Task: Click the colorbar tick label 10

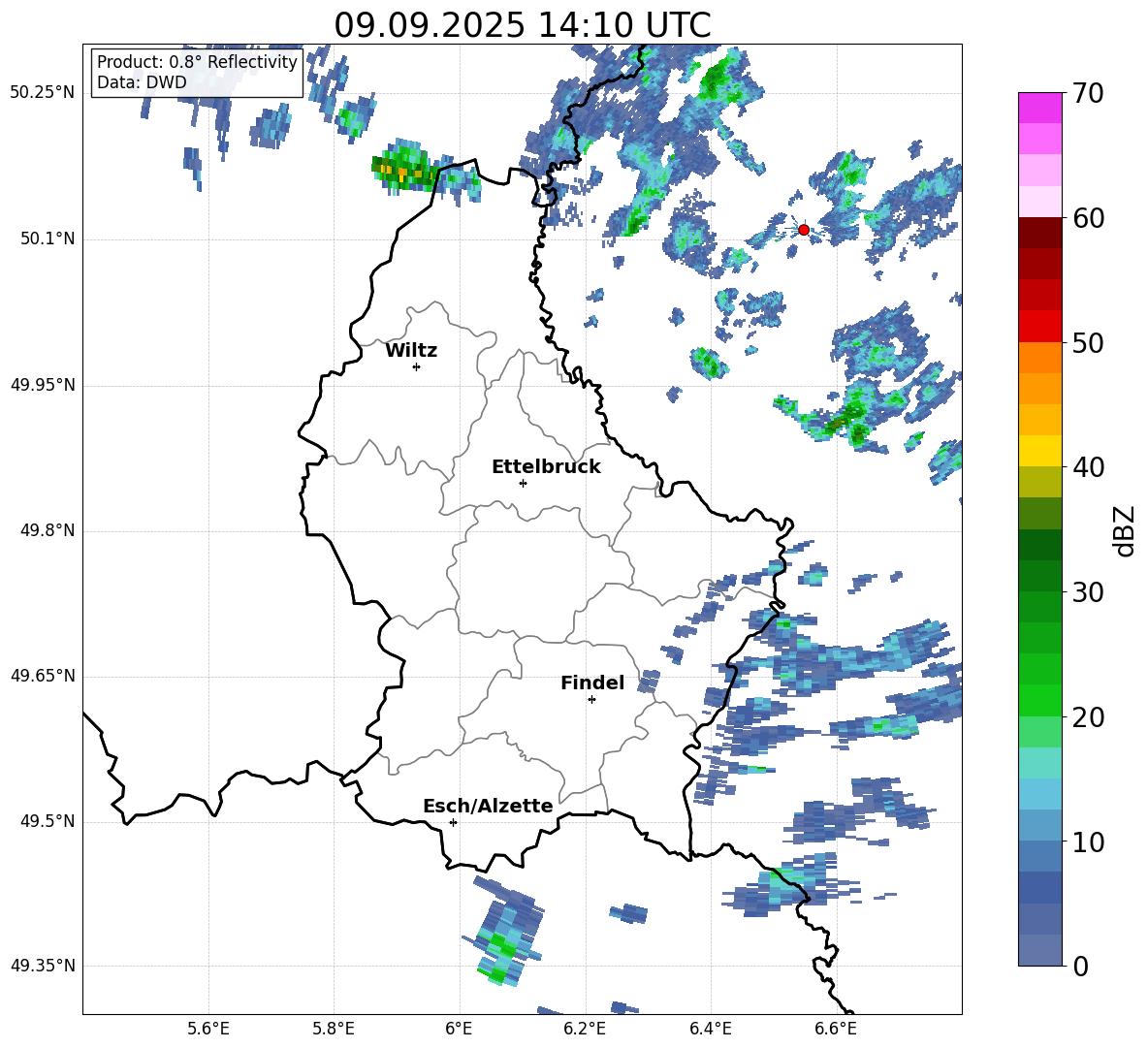Action: tap(1088, 842)
